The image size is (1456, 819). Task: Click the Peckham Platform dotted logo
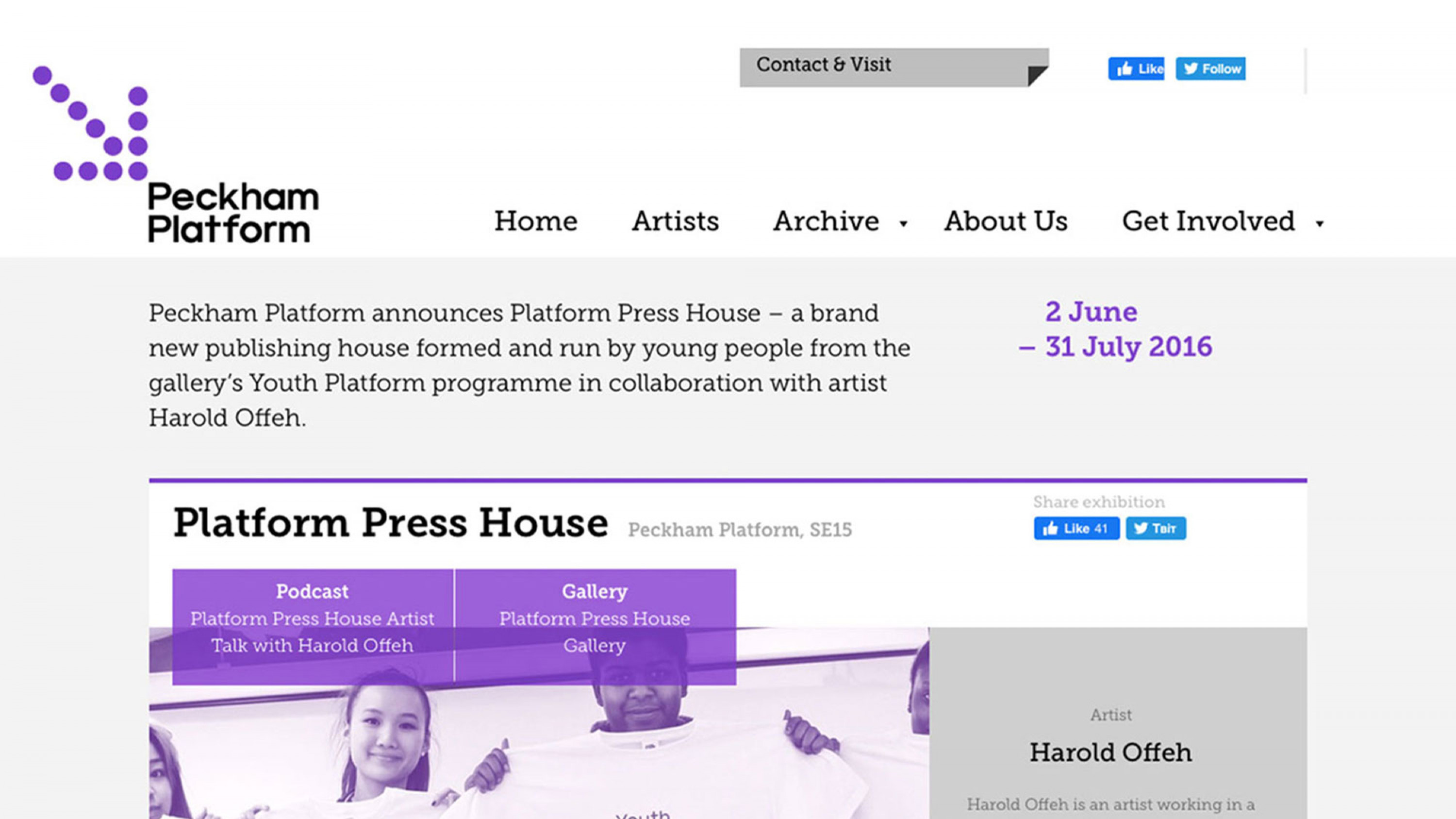pyautogui.click(x=90, y=123)
